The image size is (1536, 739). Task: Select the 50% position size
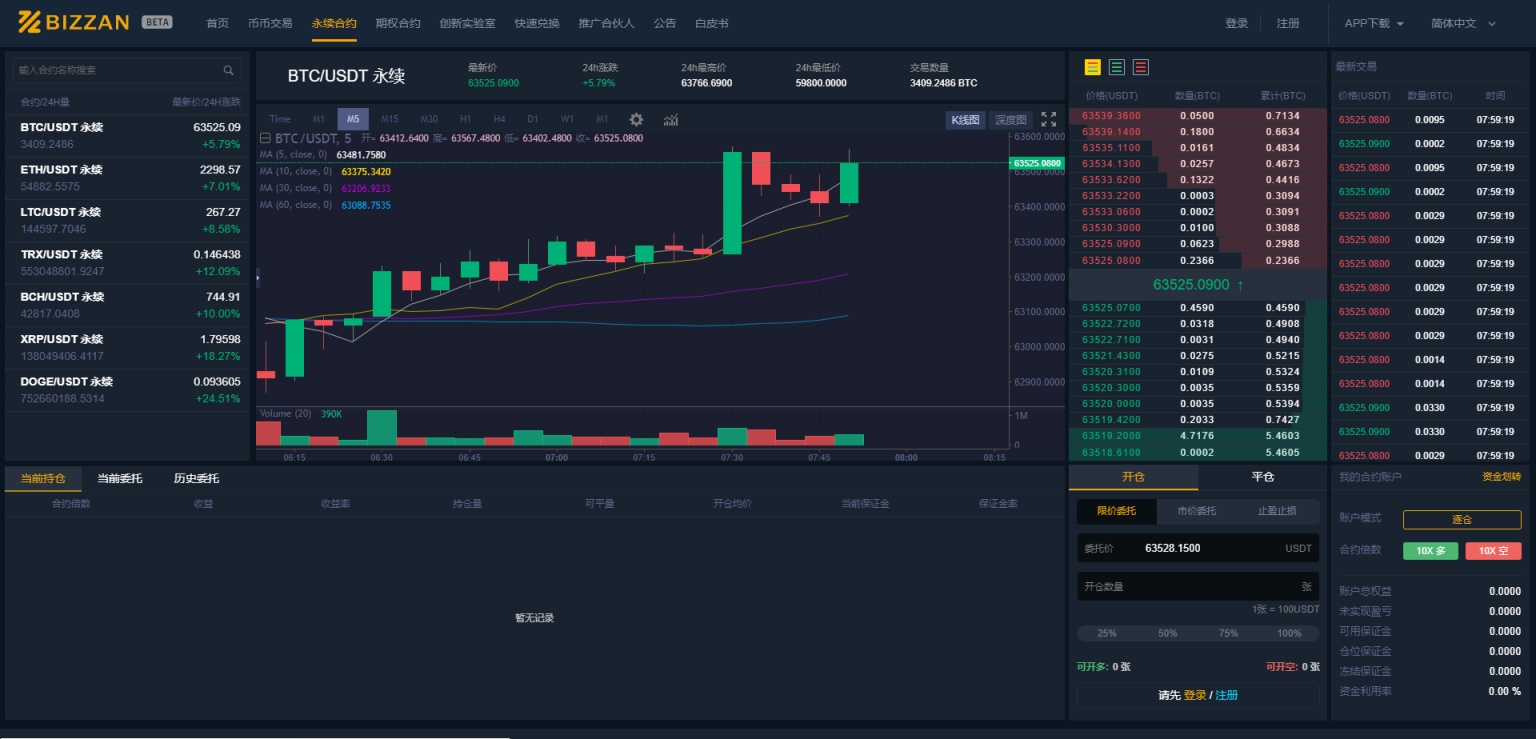(1167, 633)
